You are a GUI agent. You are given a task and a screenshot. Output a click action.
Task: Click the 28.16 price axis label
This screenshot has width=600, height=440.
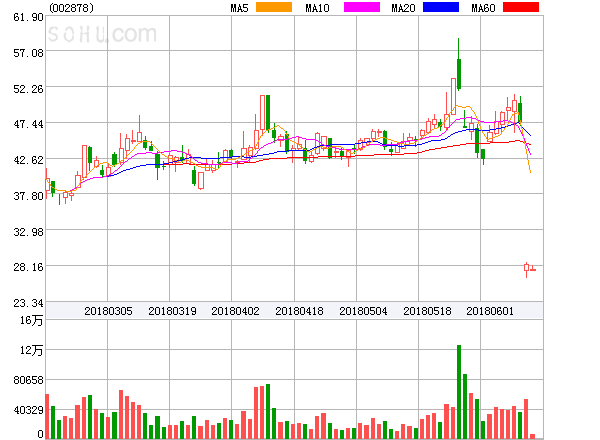click(x=28, y=267)
